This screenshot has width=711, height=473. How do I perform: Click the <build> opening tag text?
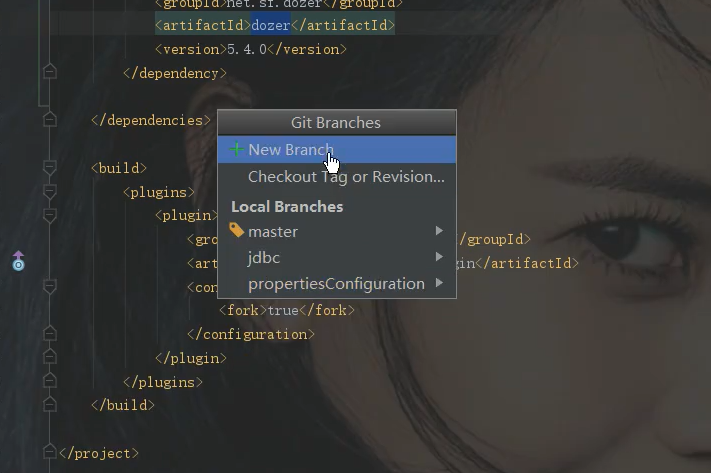(x=119, y=168)
